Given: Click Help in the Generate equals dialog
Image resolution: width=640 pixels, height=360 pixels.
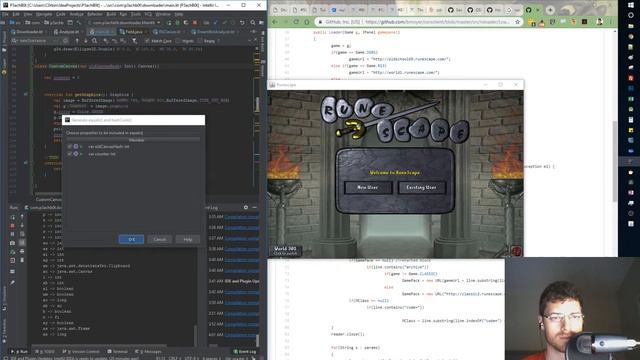Looking at the screenshot, I should pos(187,239).
